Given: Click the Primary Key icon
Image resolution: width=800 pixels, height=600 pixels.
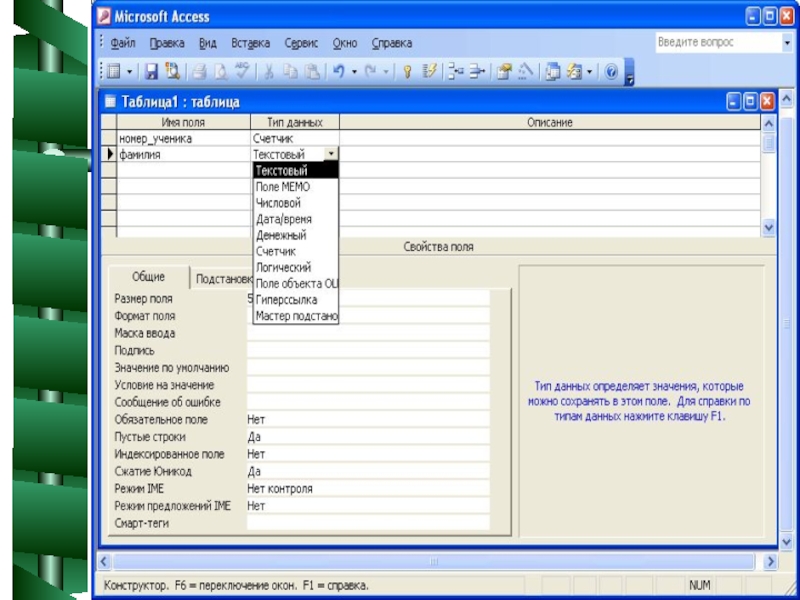Looking at the screenshot, I should (408, 71).
